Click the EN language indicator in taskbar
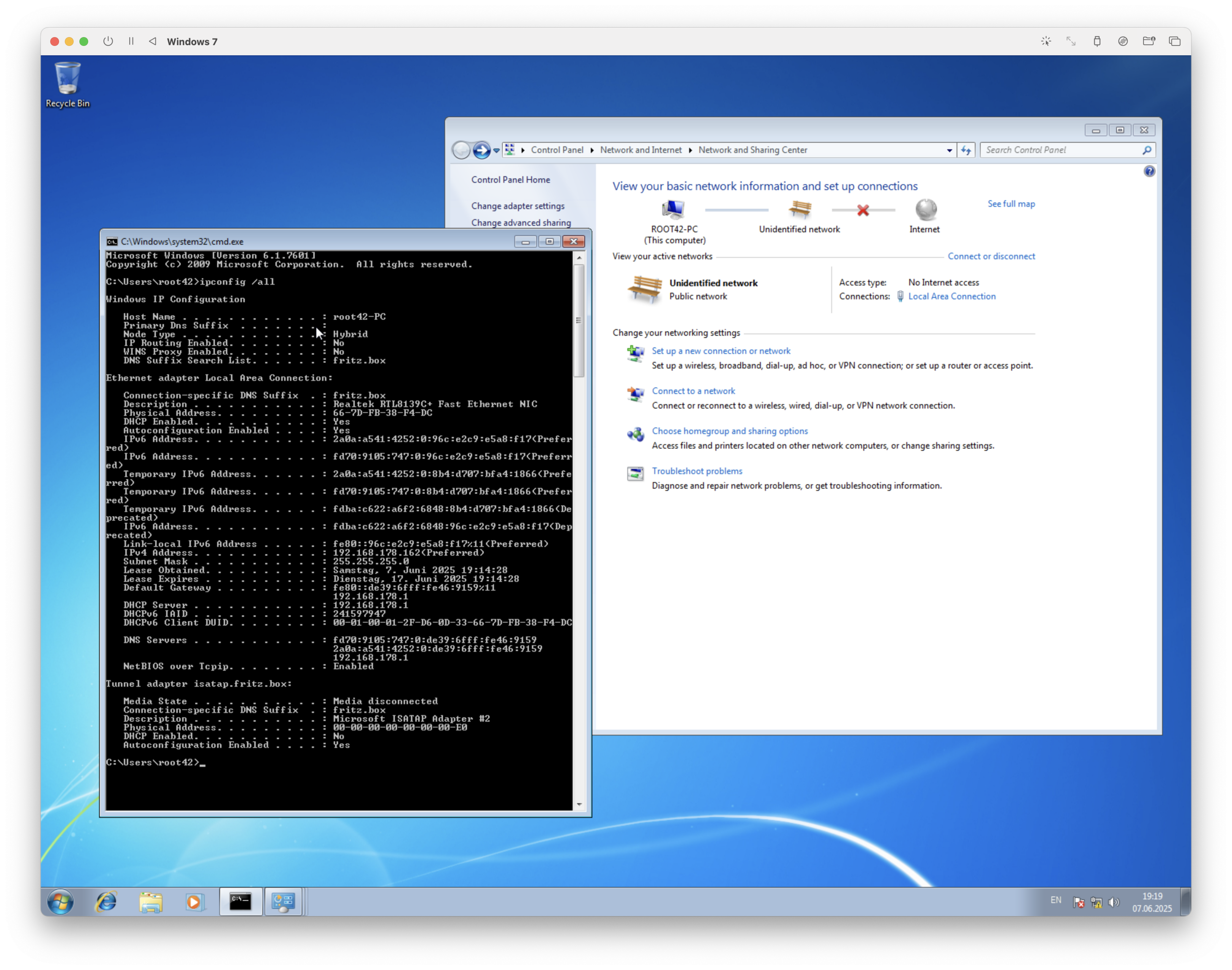Screen dimensions: 1232x970 coord(1055,900)
